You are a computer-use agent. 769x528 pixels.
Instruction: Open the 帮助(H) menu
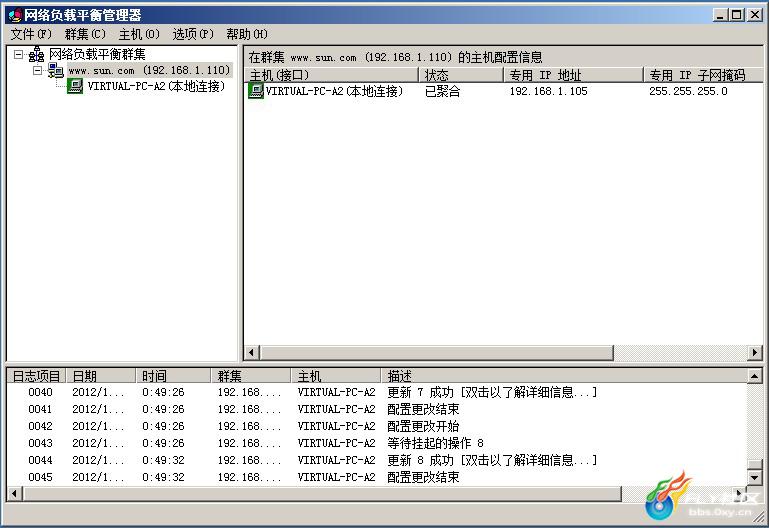coord(247,34)
